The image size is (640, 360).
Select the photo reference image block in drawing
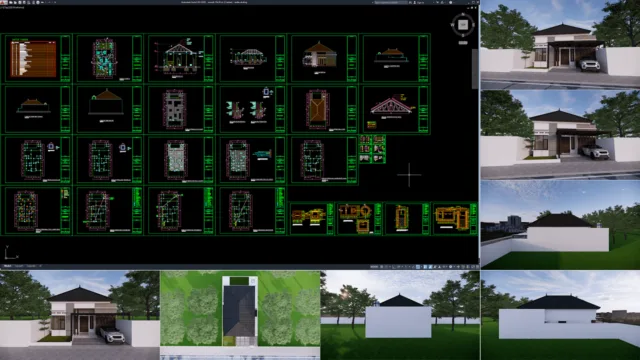coord(372,149)
